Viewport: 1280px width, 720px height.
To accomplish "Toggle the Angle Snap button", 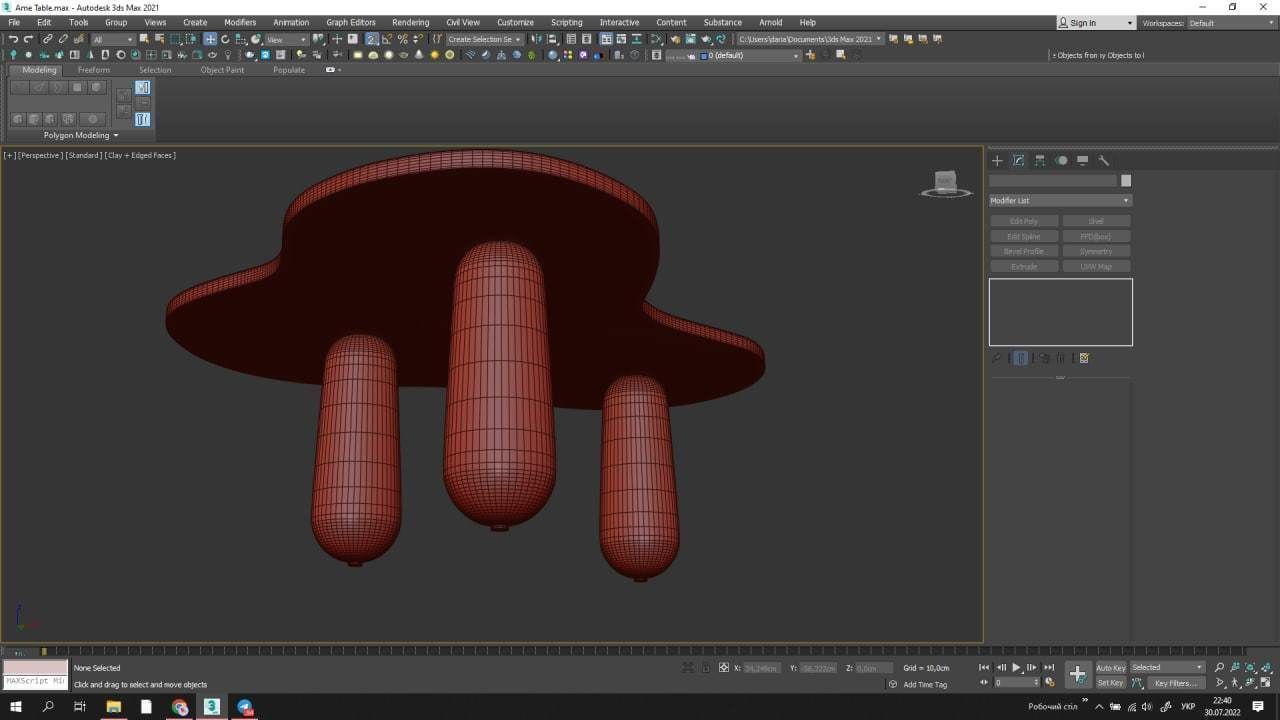I will click(387, 39).
